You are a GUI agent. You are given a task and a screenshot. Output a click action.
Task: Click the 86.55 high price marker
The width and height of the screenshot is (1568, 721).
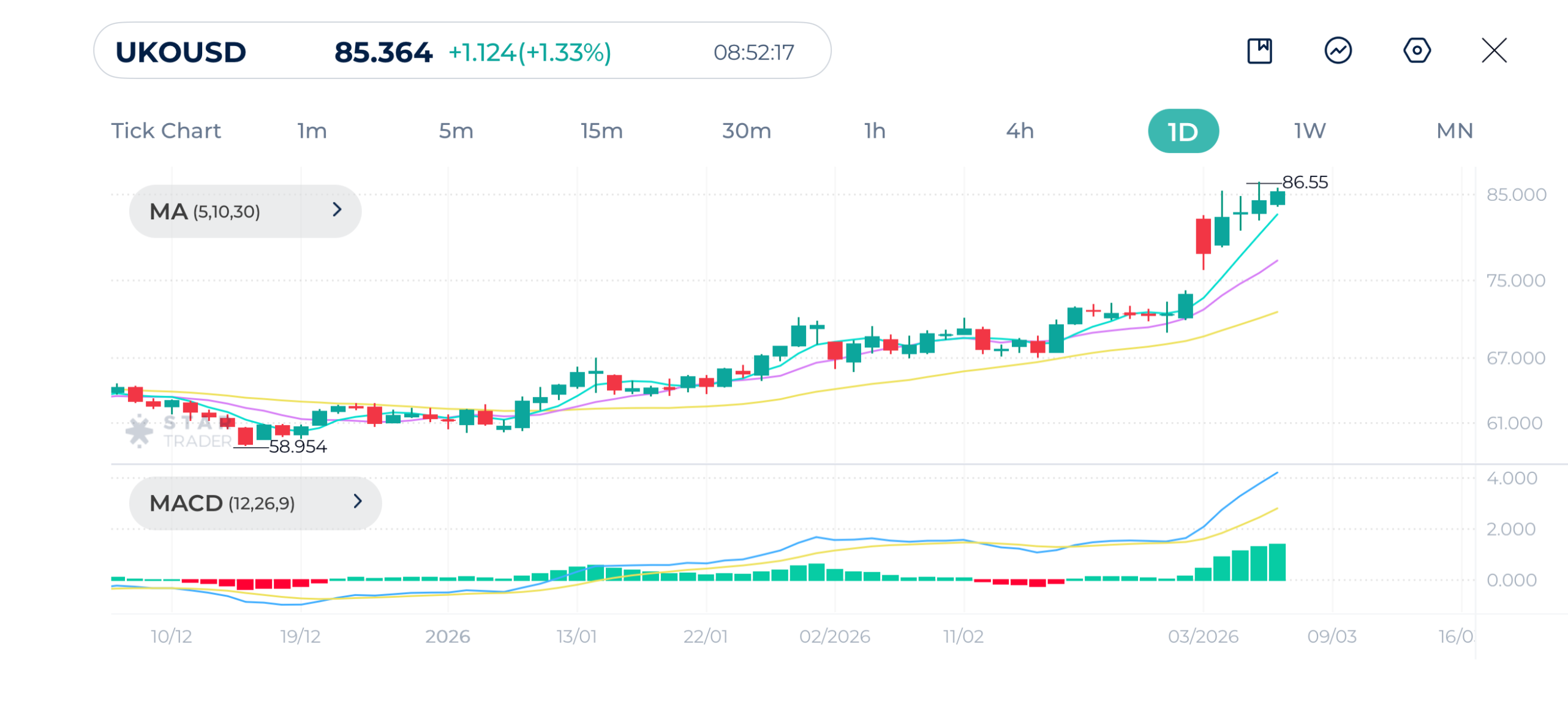pos(1305,183)
